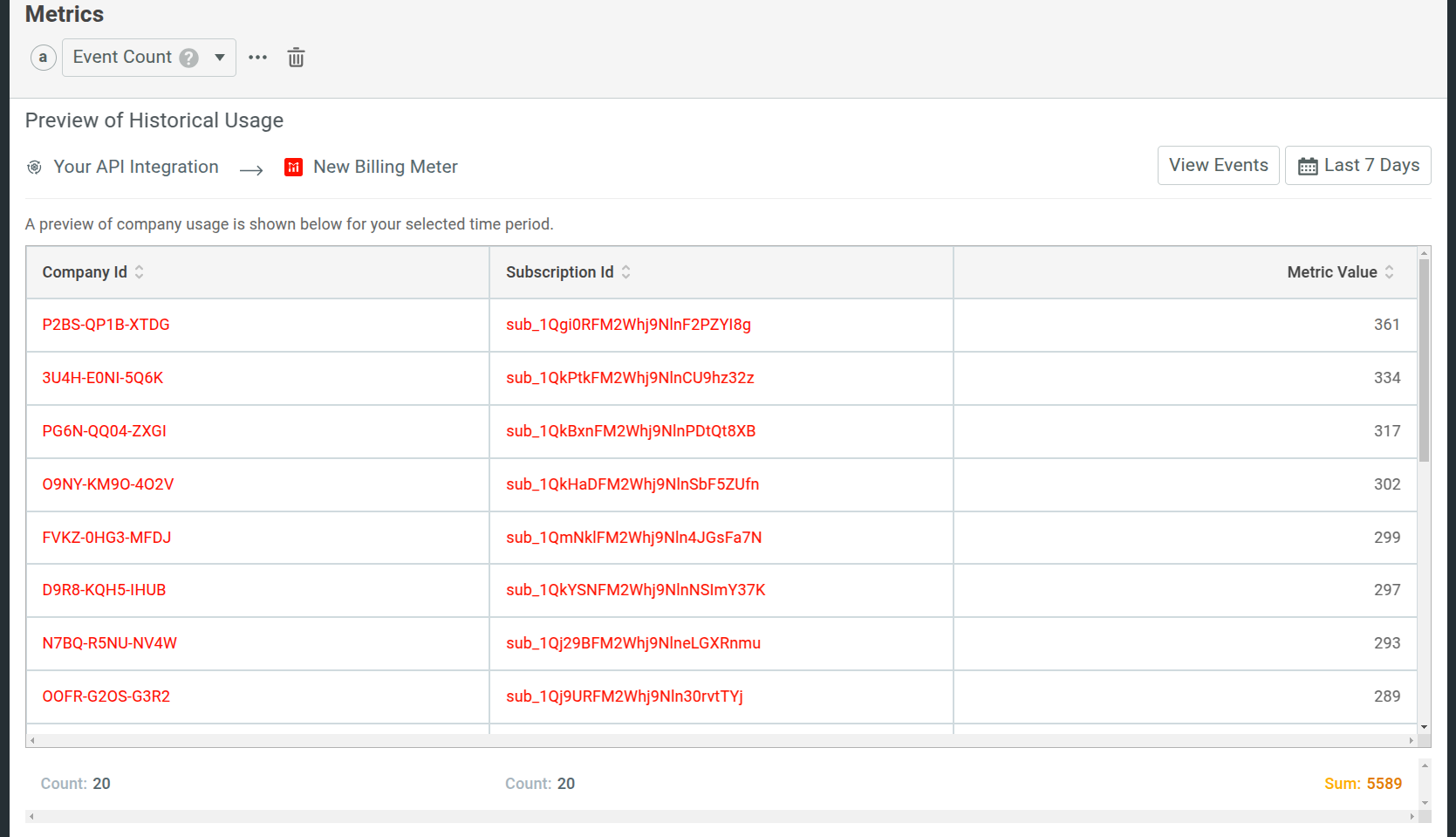Sort table by Company Id

pyautogui.click(x=139, y=272)
